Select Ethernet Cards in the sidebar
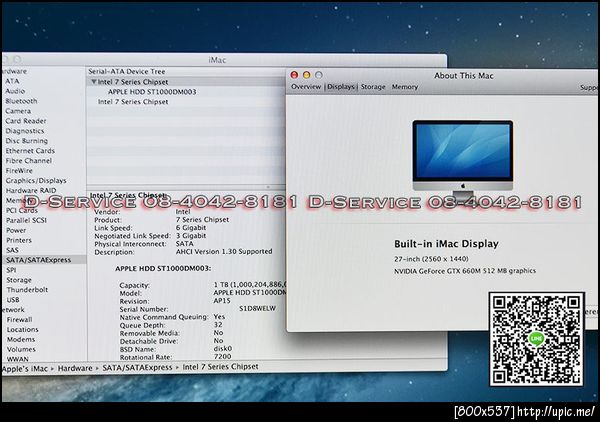The image size is (600, 422). 30,151
